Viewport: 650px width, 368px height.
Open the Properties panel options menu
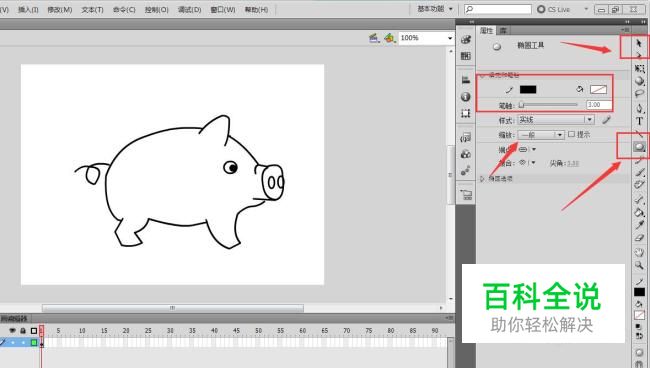click(x=626, y=30)
